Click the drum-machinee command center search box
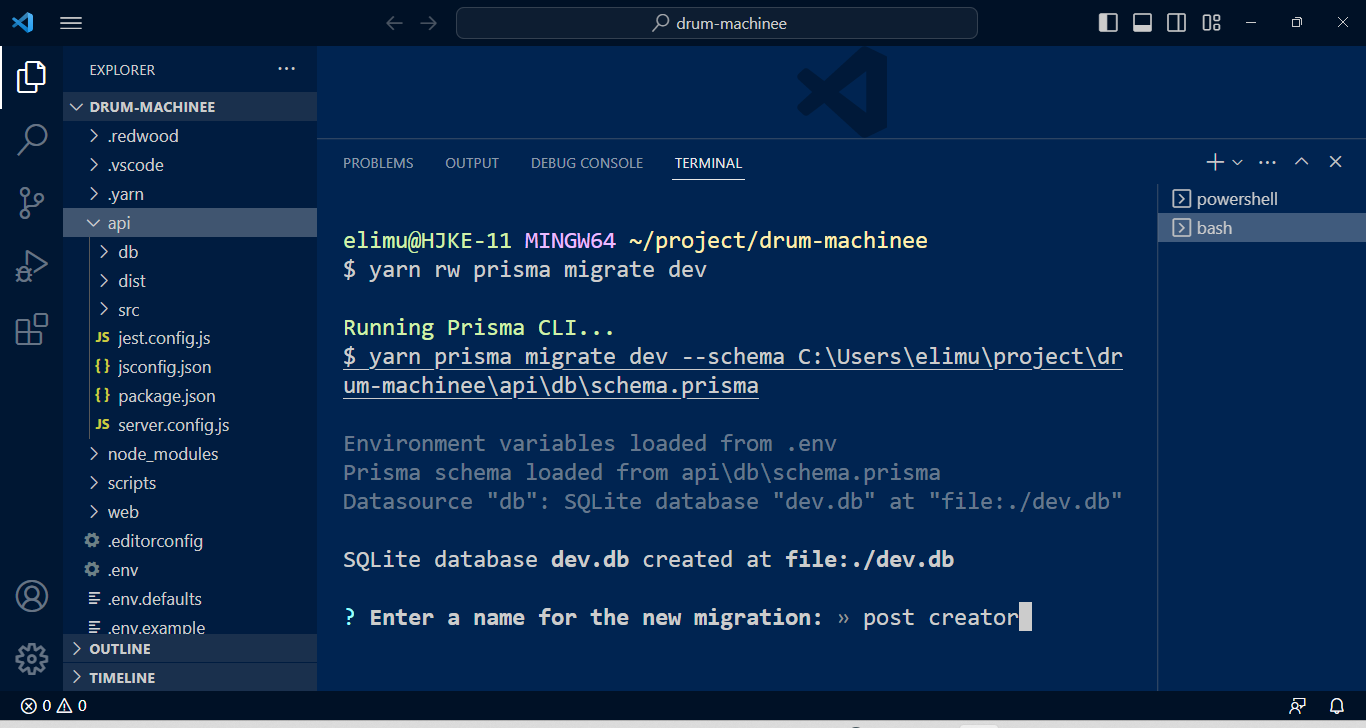This screenshot has width=1366, height=728. (x=717, y=23)
